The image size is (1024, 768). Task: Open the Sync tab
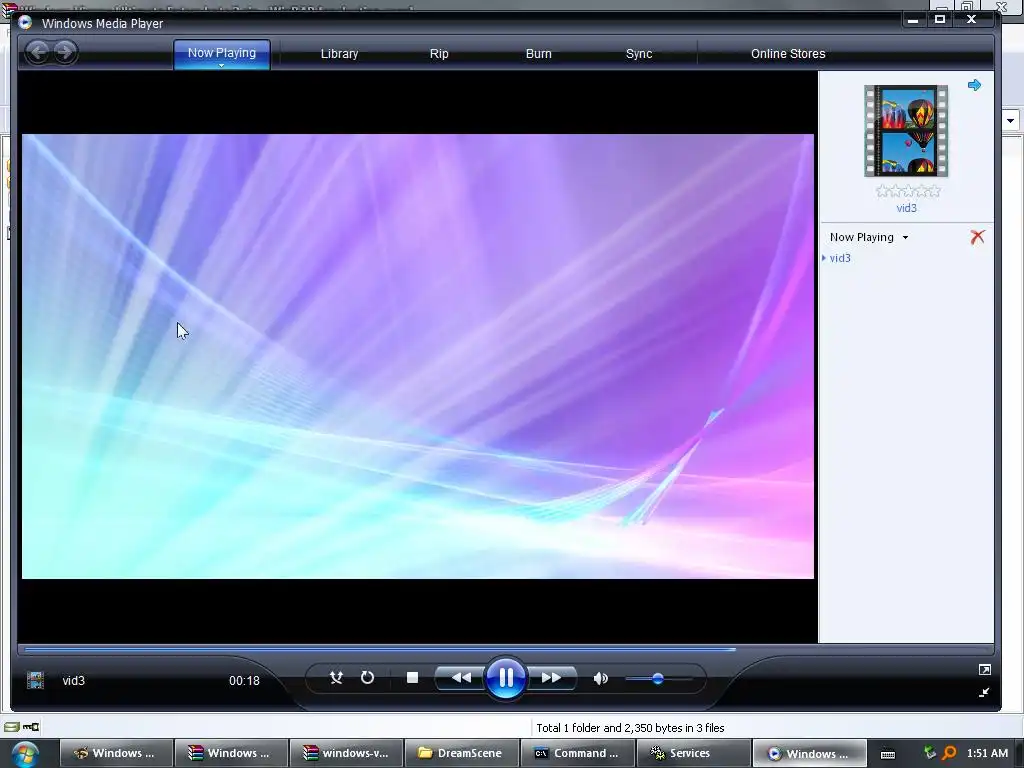[639, 54]
